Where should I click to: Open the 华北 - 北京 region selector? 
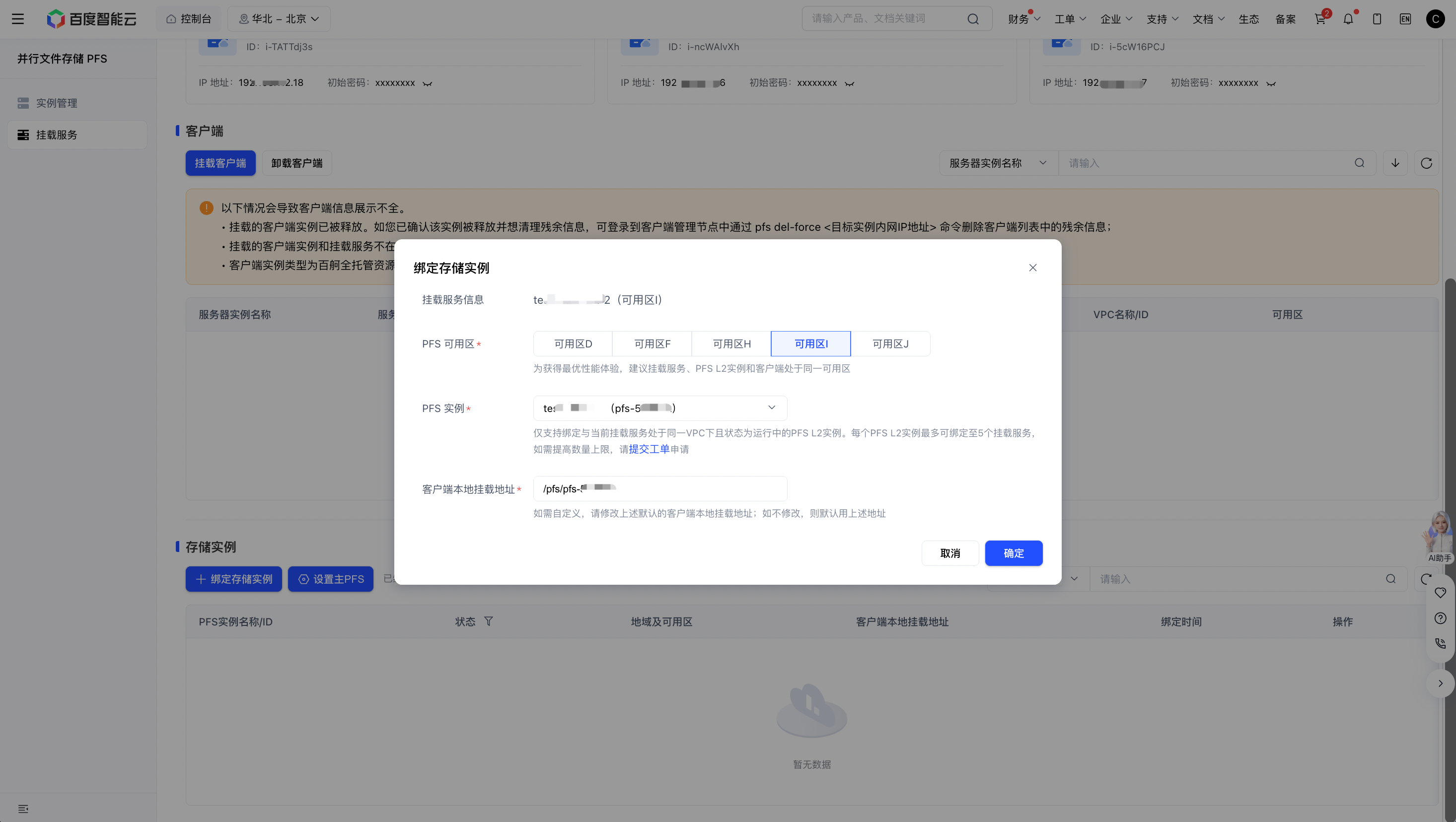(279, 19)
